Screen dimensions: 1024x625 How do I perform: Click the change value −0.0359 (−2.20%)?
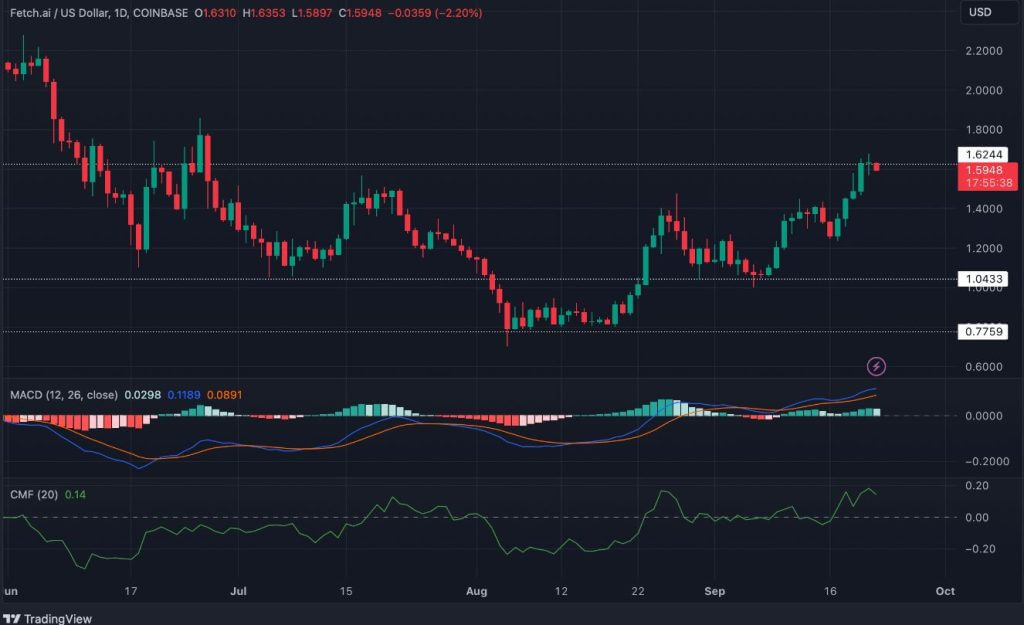[435, 13]
